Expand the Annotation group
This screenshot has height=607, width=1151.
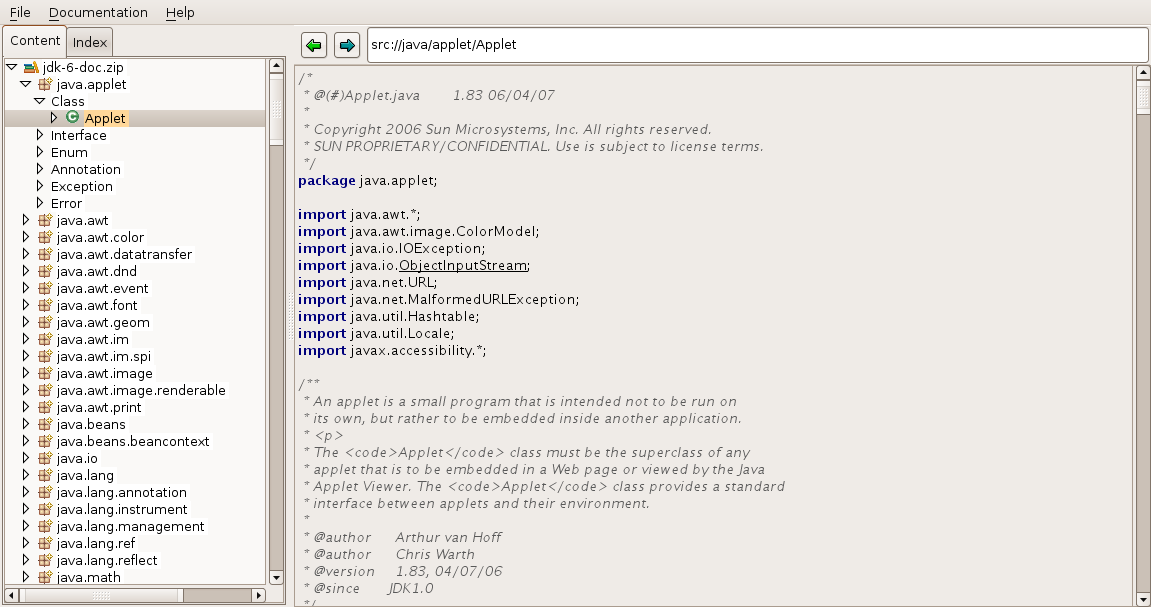tap(40, 169)
